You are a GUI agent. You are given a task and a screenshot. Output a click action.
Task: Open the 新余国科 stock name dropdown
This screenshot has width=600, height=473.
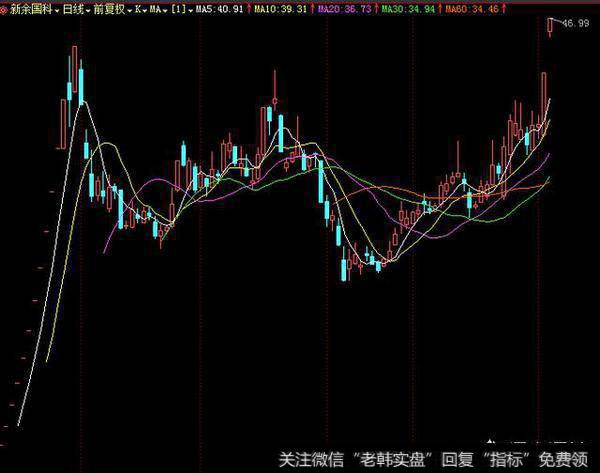click(x=28, y=8)
